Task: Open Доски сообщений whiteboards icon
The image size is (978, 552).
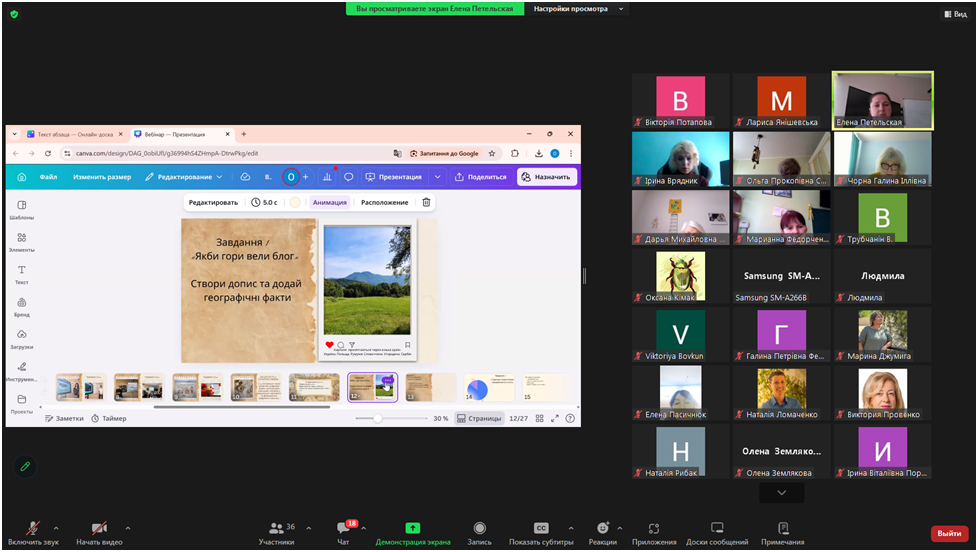Action: (x=717, y=529)
